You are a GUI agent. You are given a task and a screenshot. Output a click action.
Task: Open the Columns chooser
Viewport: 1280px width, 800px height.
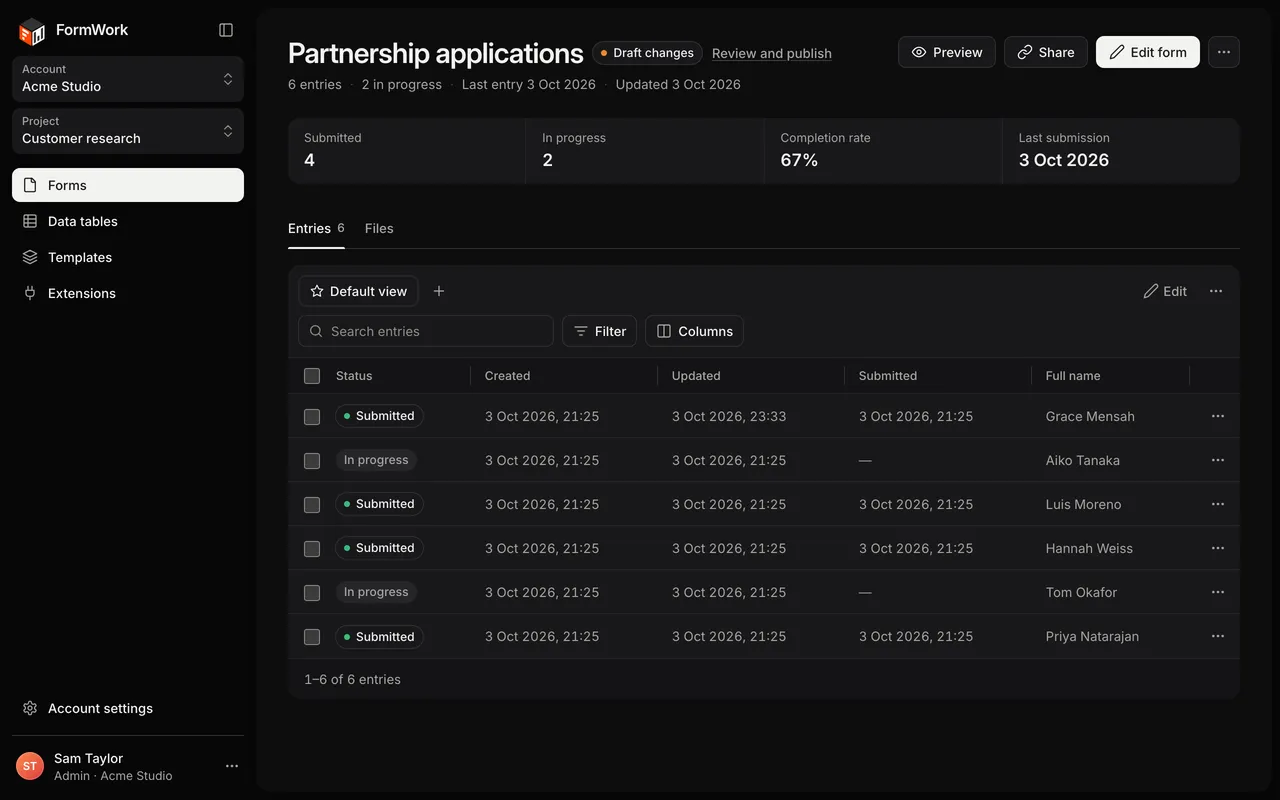point(695,331)
